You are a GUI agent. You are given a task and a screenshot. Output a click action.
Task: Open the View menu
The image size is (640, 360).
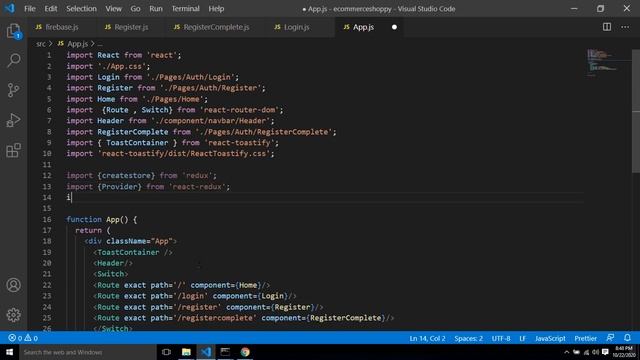coord(113,9)
